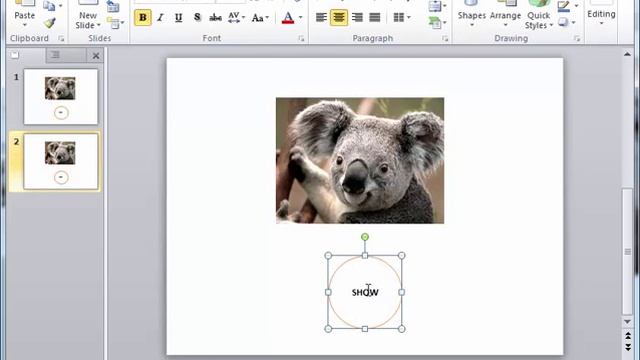Viewport: 640px width, 360px height.
Task: Open the Paragraph dialog launcher
Action: (x=445, y=39)
